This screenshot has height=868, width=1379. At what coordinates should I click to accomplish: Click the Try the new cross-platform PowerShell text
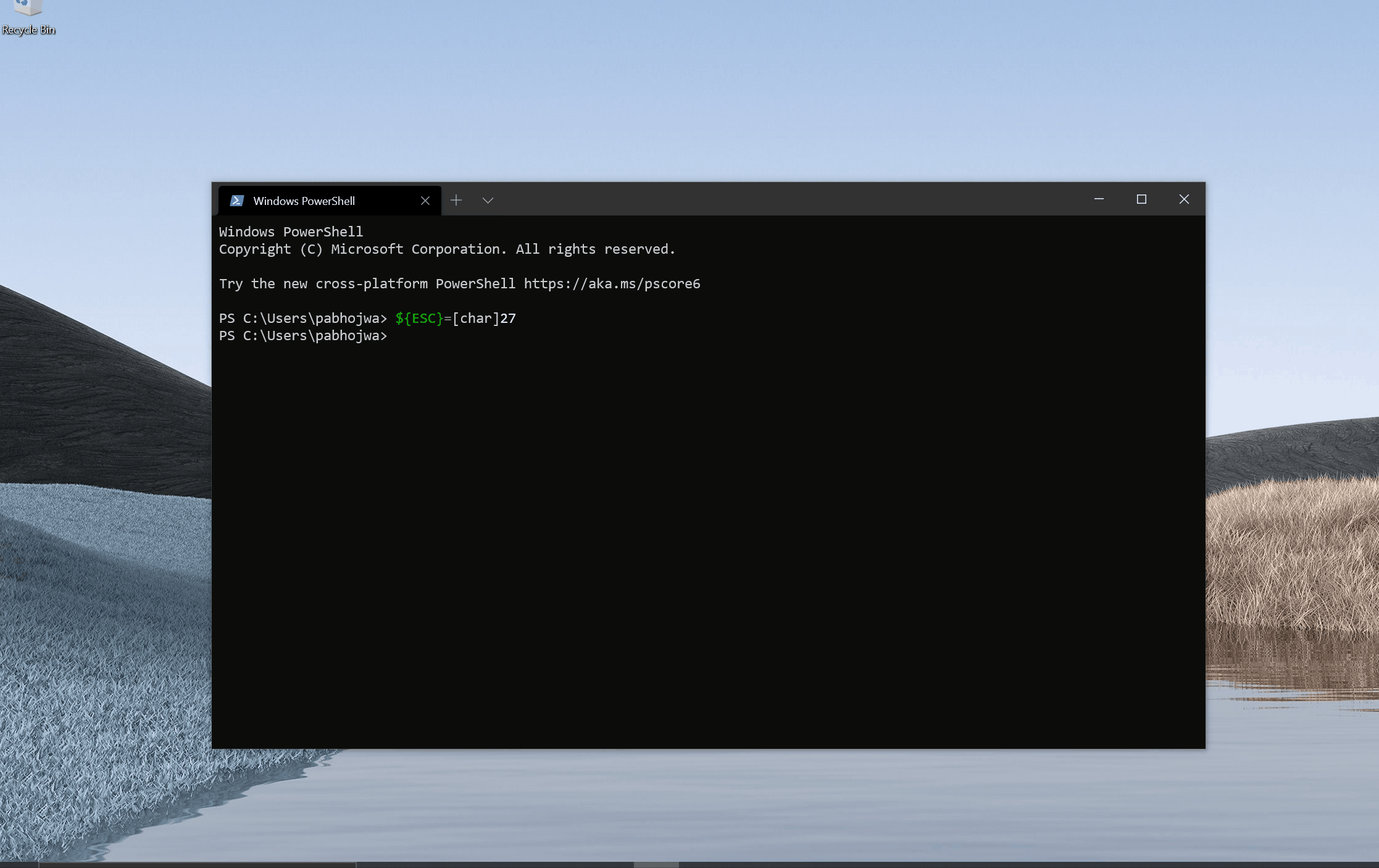click(x=367, y=284)
